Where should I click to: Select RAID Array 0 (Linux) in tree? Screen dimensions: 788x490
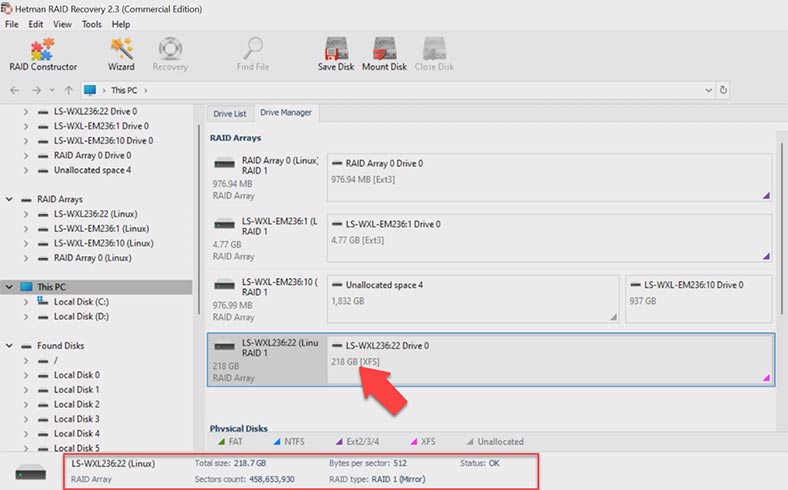[92, 258]
